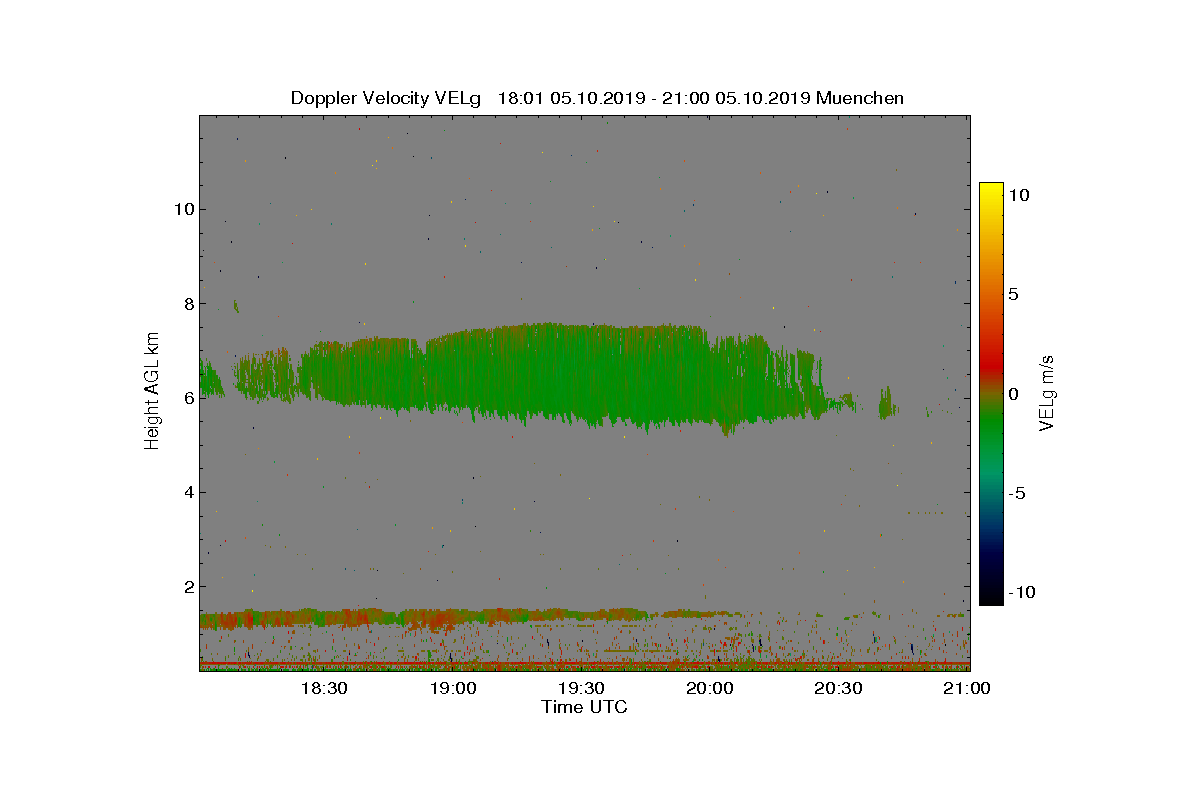The width and height of the screenshot is (1200, 800).
Task: Click the height tick label 2
Action: click(188, 586)
